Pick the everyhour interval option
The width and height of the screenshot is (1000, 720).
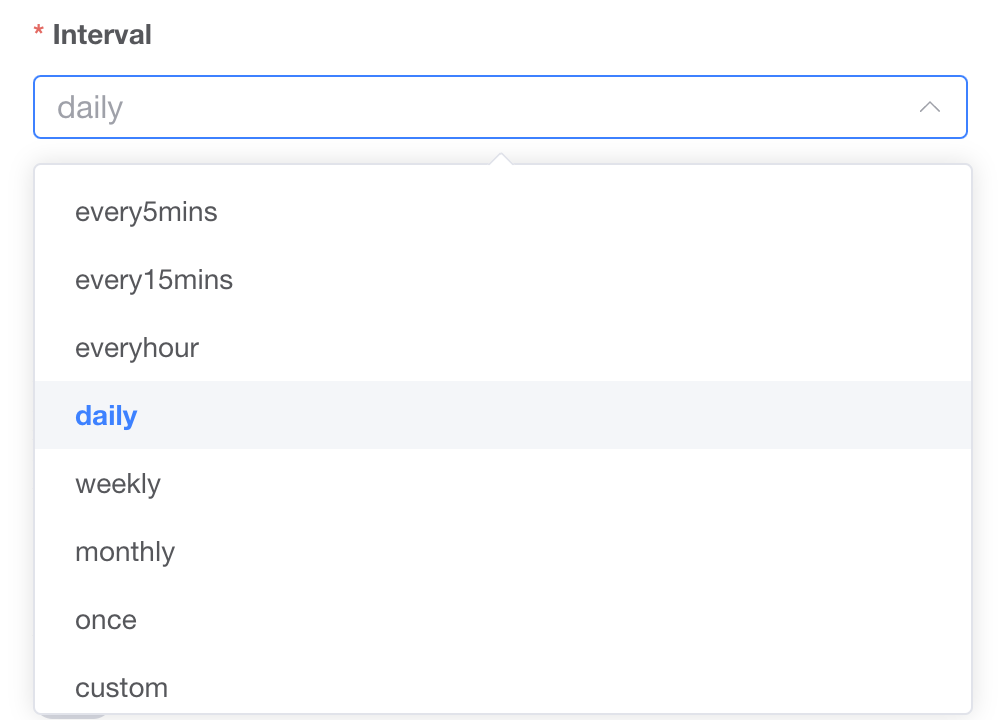pyautogui.click(x=137, y=348)
